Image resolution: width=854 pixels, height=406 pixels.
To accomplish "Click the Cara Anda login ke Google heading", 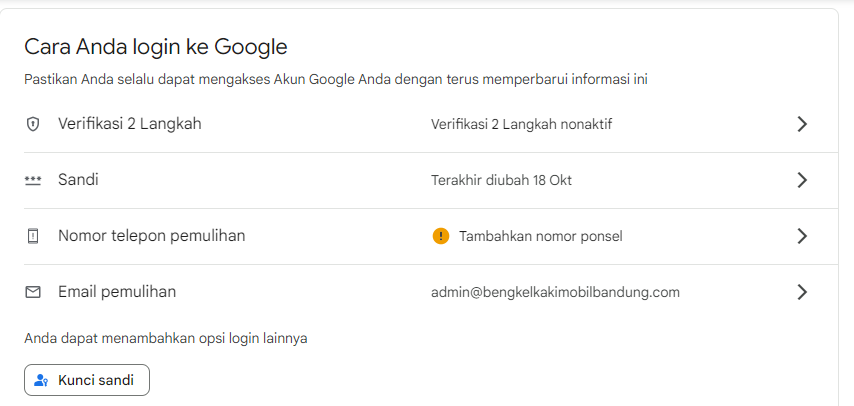I will [x=156, y=47].
